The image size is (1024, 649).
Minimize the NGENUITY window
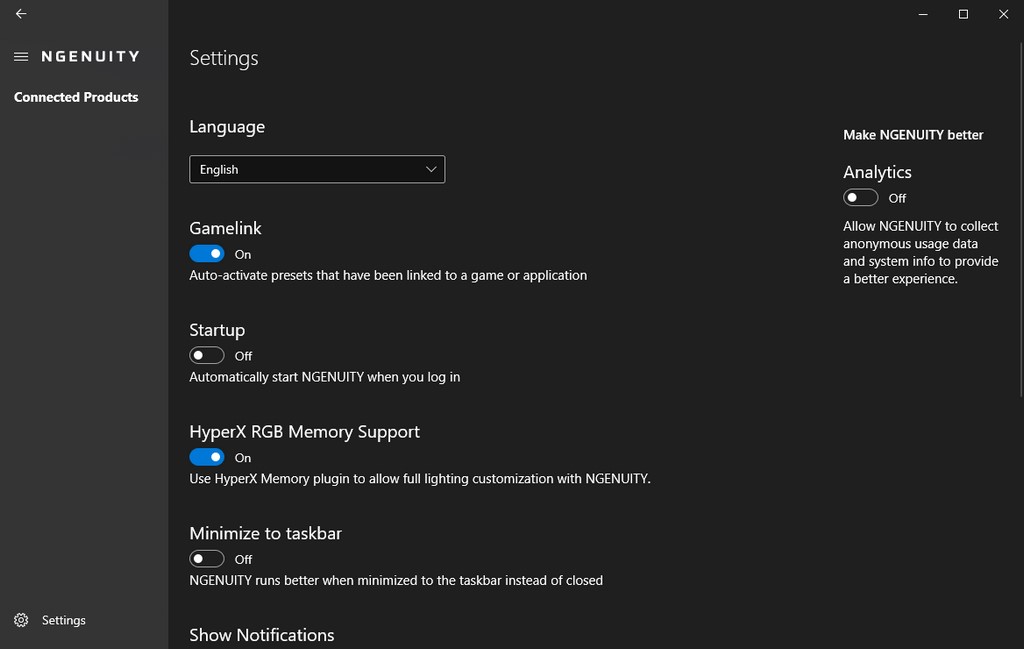coord(923,14)
